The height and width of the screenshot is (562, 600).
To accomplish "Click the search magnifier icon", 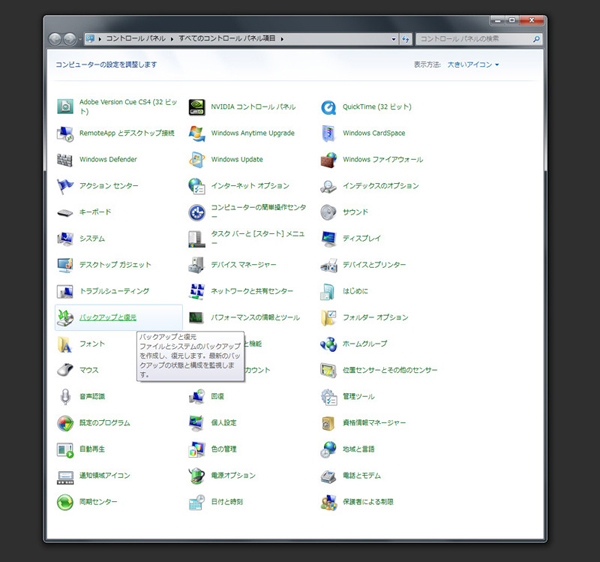I will (x=536, y=39).
